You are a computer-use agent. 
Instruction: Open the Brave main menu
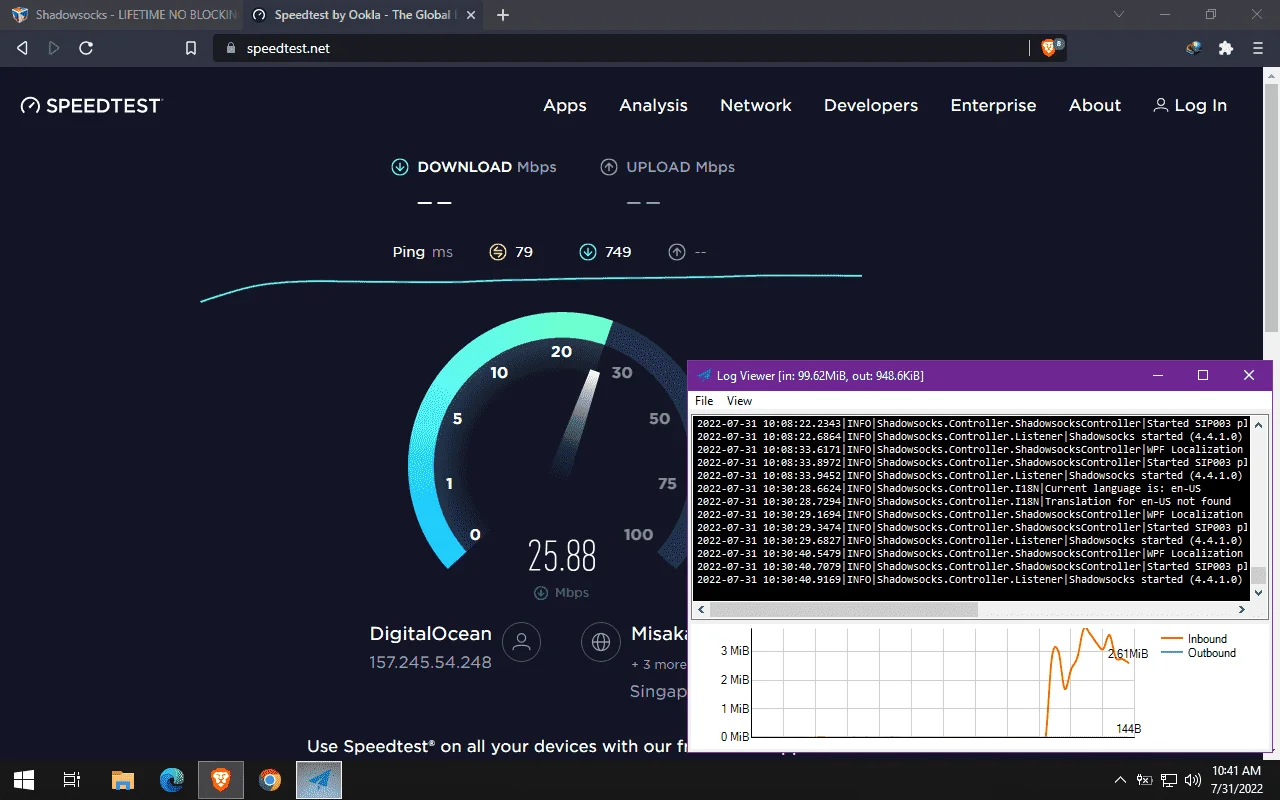1258,48
